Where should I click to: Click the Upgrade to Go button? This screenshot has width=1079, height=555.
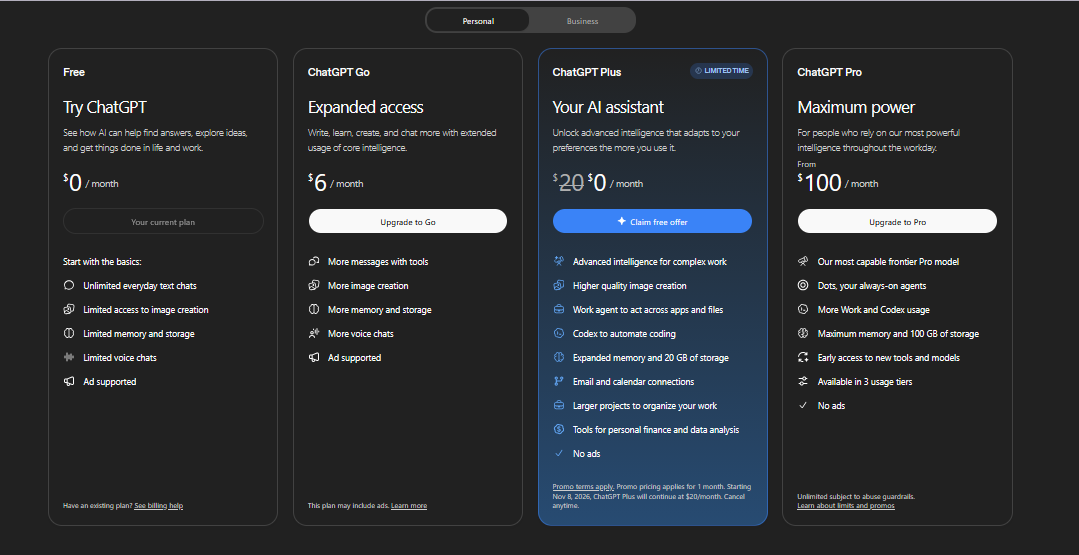click(408, 221)
